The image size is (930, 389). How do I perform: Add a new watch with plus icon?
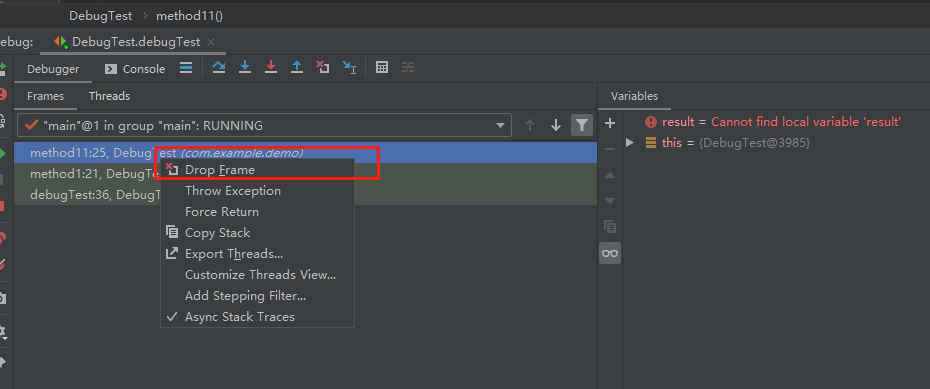click(610, 123)
